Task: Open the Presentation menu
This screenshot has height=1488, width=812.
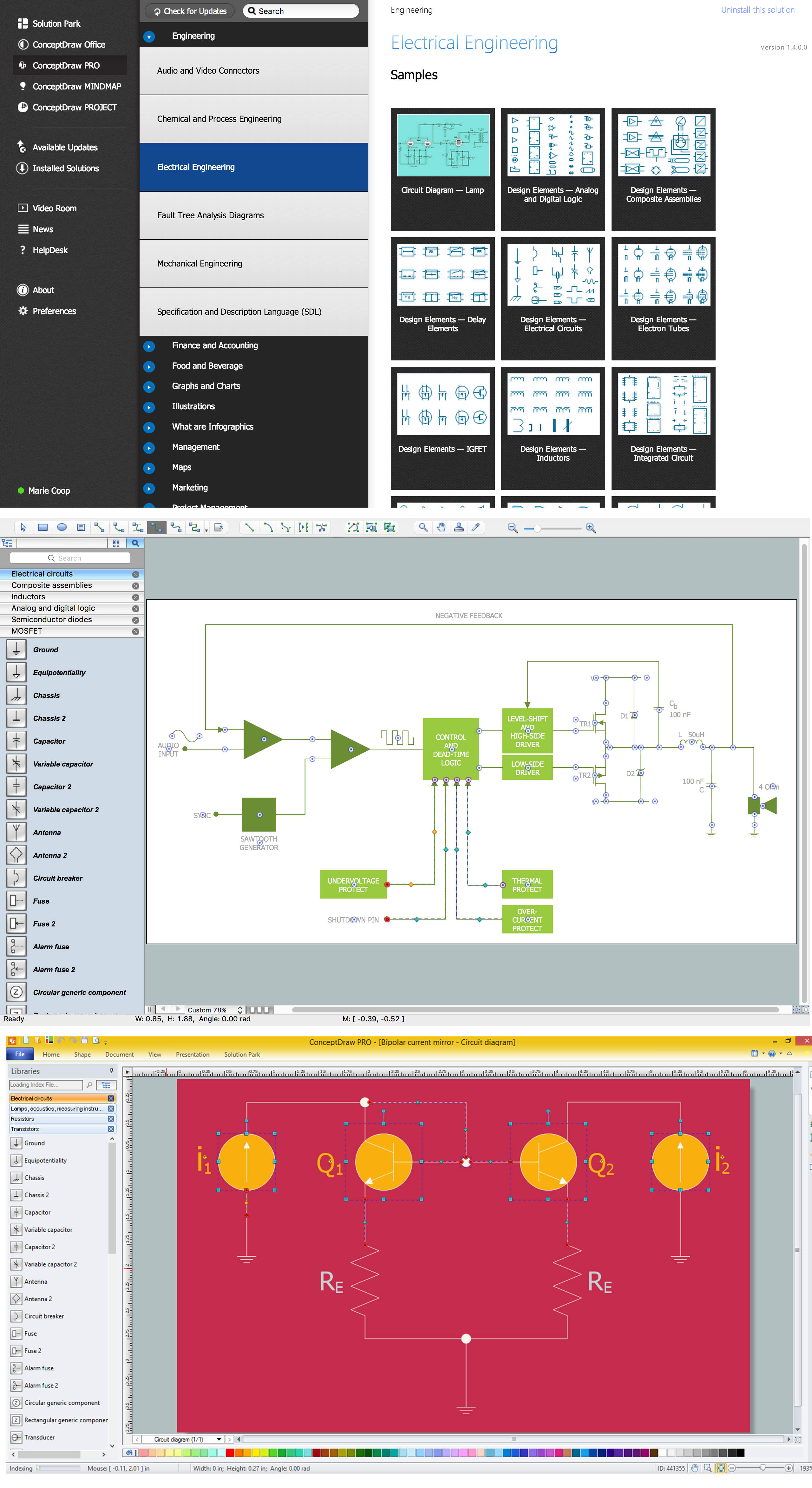Action: coord(192,1054)
